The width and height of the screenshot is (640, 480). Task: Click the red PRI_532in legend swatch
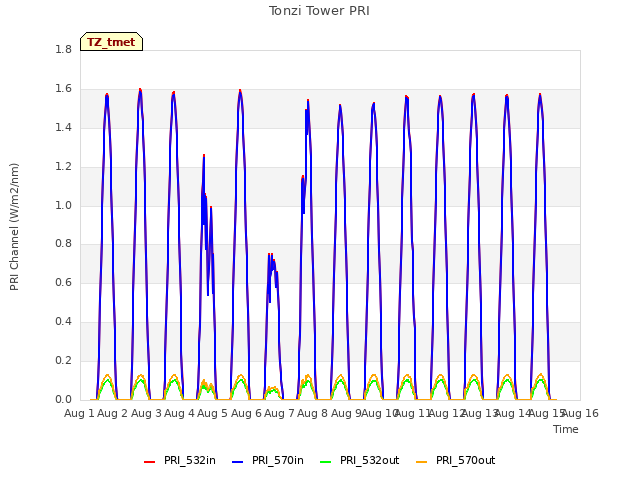(x=149, y=461)
